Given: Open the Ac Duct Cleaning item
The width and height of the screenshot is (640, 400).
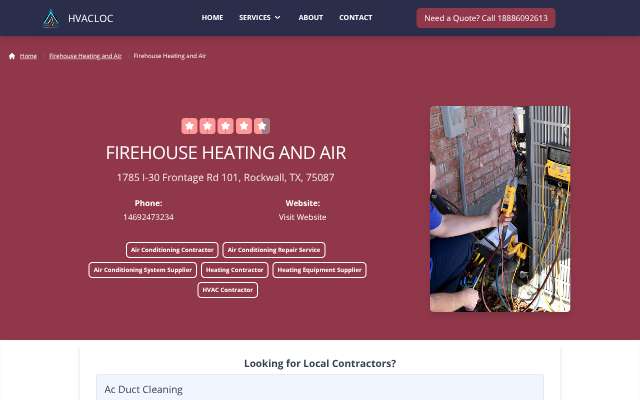Looking at the screenshot, I should pyautogui.click(x=320, y=389).
